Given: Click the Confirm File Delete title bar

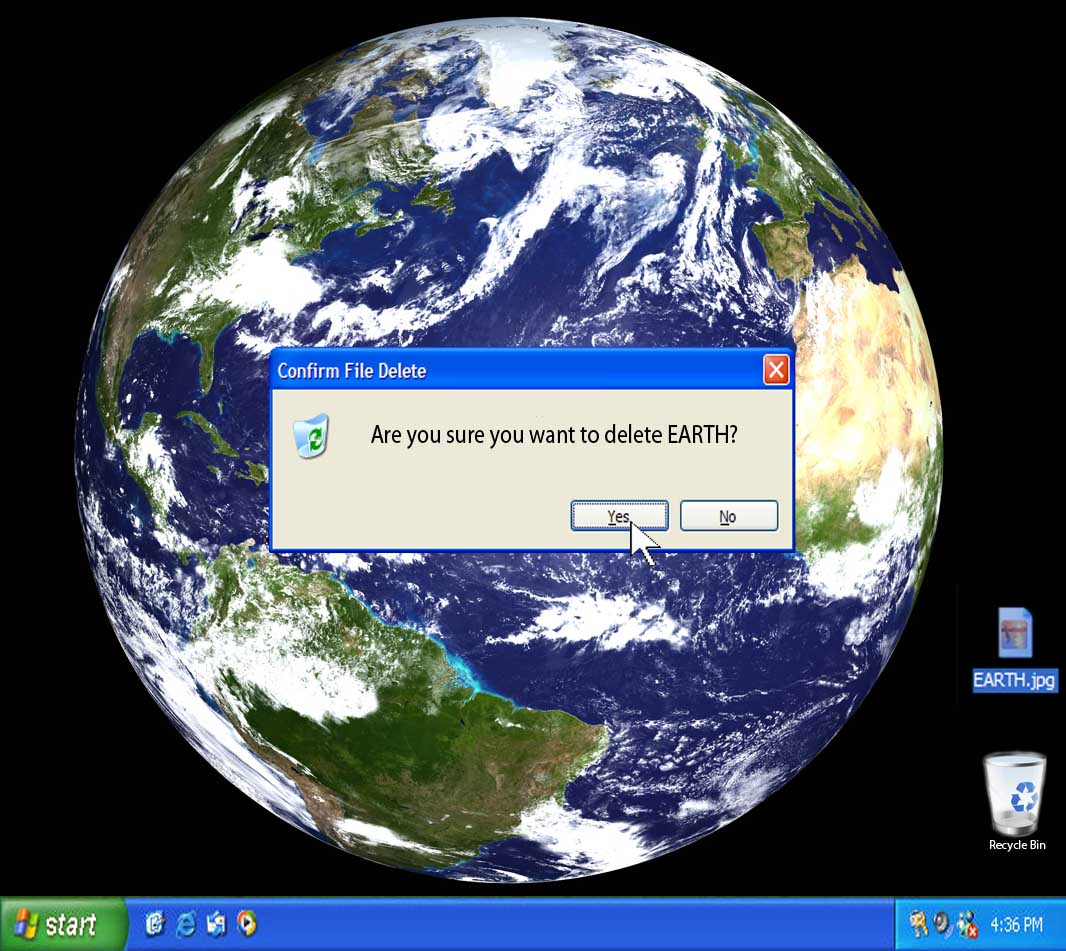Looking at the screenshot, I should (500, 371).
